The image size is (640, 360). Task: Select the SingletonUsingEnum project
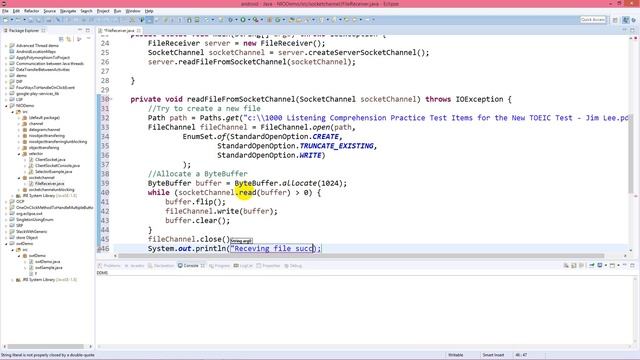(x=35, y=220)
